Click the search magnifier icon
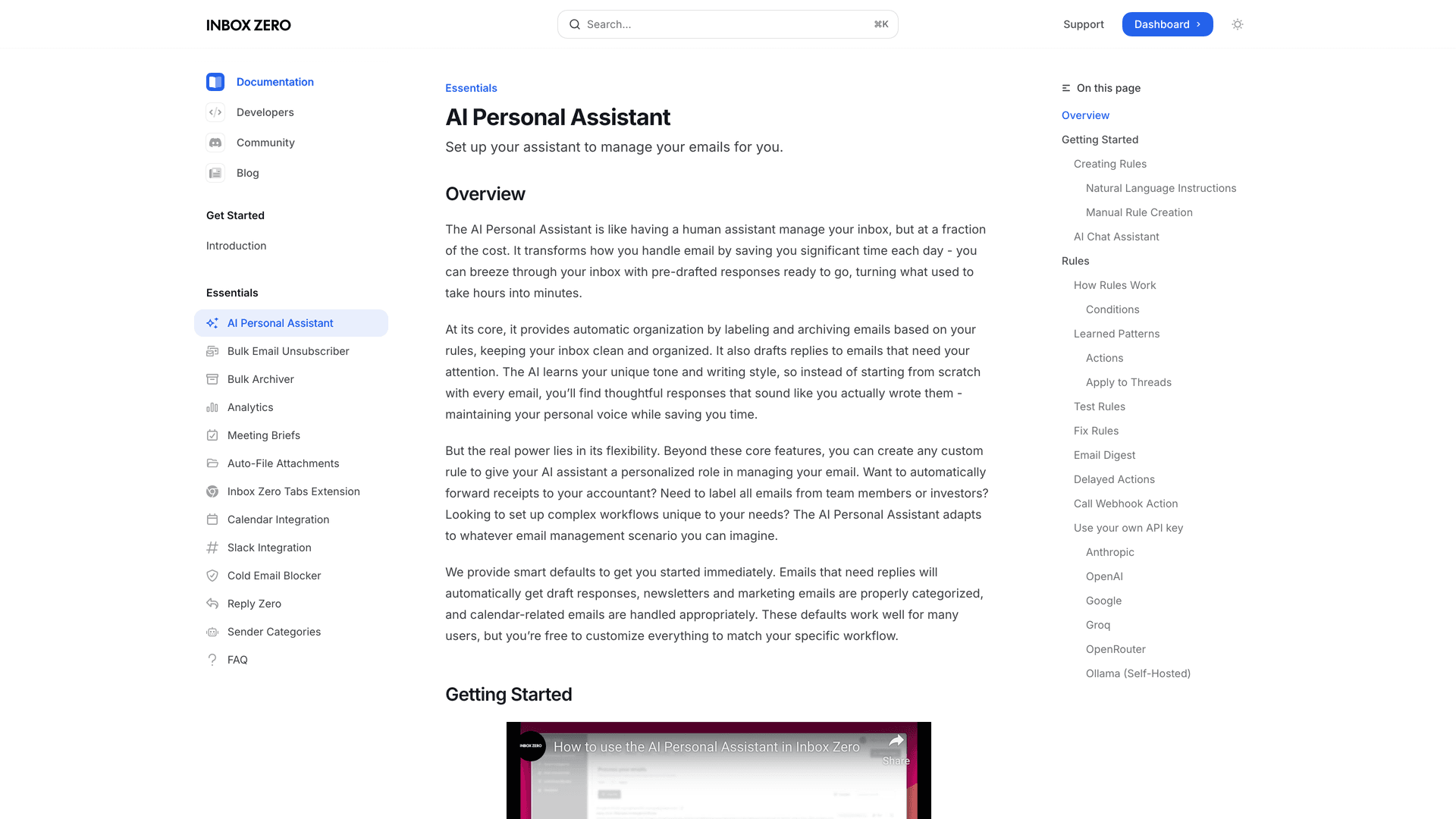The image size is (1456, 819). (x=575, y=24)
